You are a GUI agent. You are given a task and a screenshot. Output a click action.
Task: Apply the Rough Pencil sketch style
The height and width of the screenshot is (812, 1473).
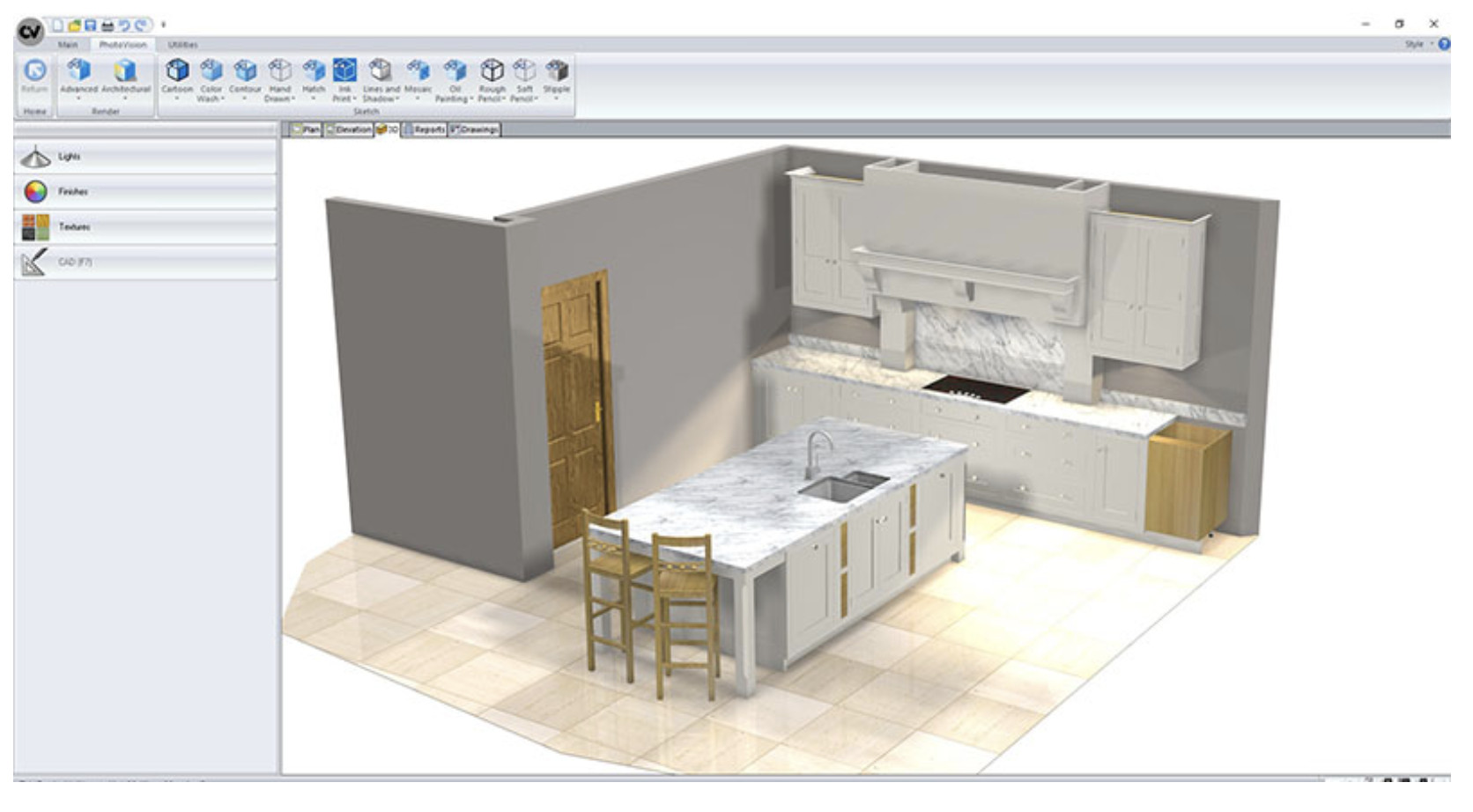(492, 79)
